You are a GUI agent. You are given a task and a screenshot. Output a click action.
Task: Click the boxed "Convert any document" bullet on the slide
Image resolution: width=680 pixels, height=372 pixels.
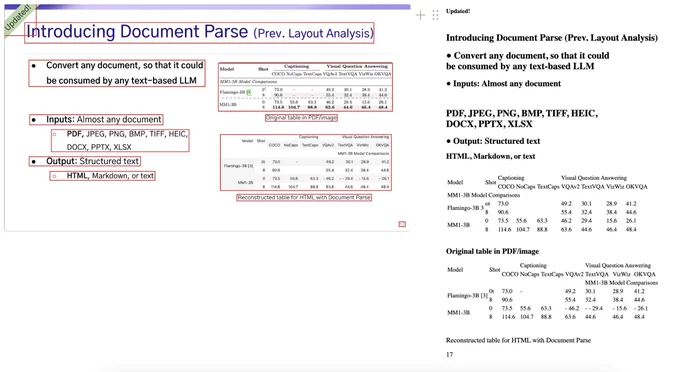117,73
